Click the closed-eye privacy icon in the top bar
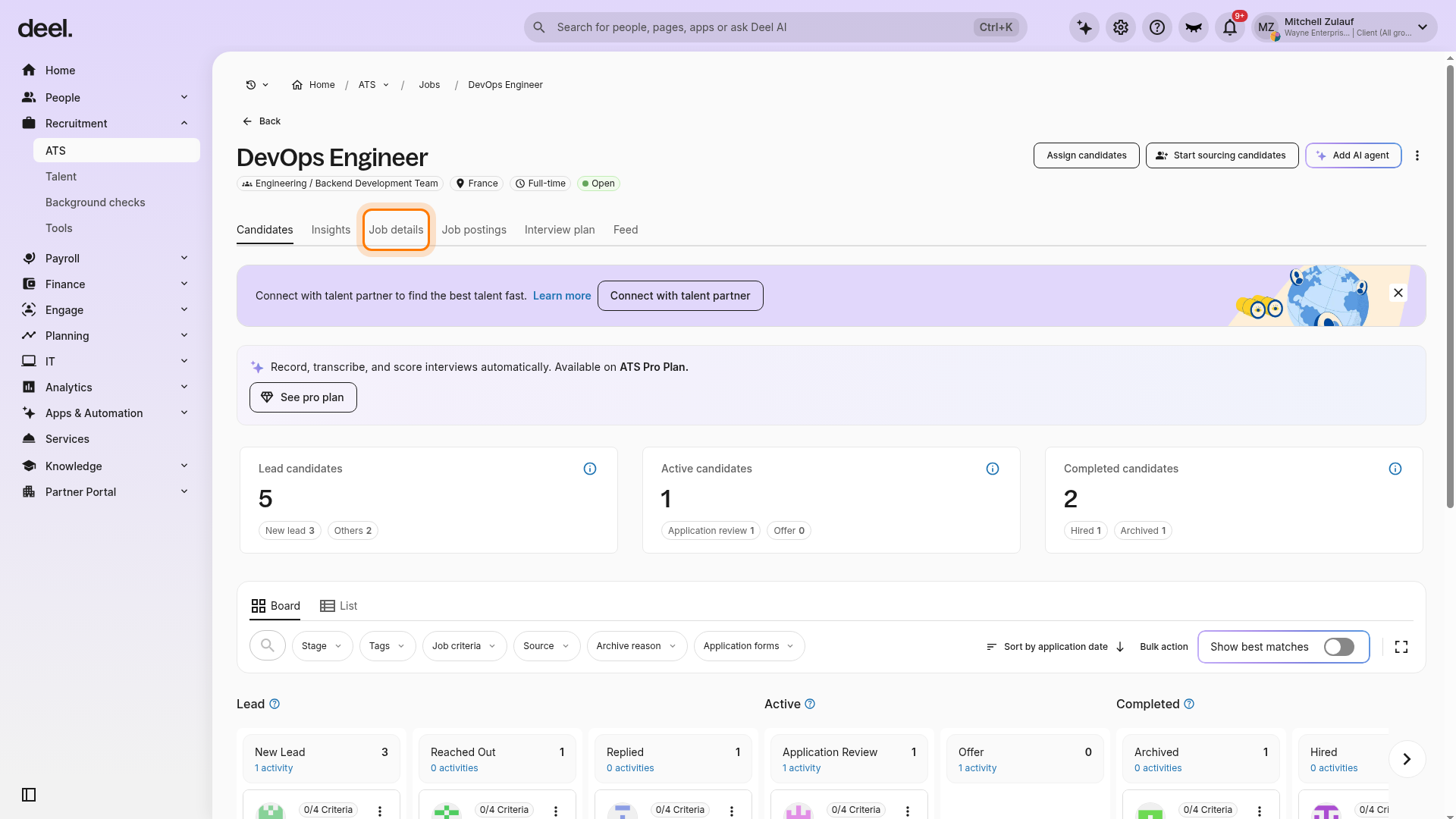This screenshot has width=1456, height=819. [1194, 28]
